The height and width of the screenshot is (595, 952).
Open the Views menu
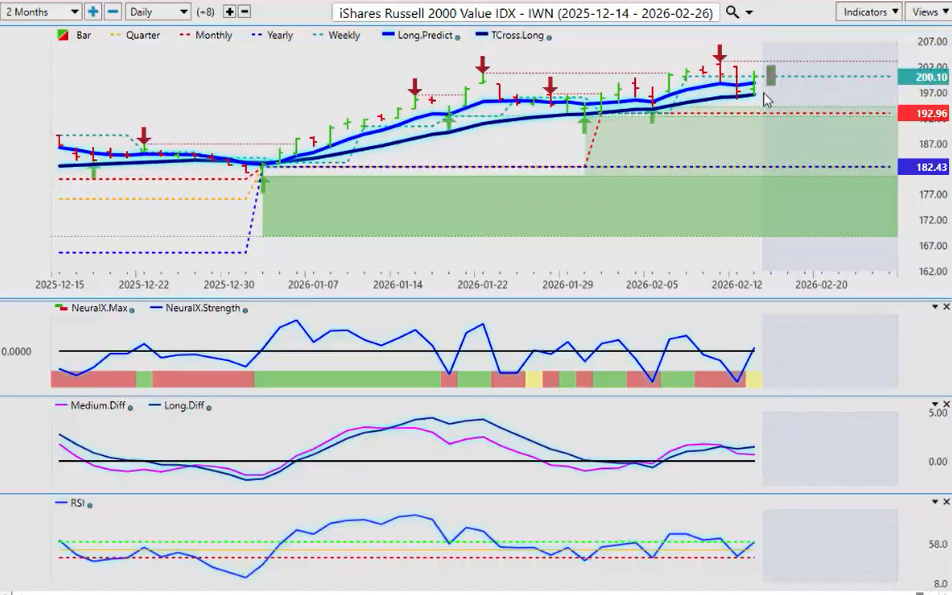[928, 11]
